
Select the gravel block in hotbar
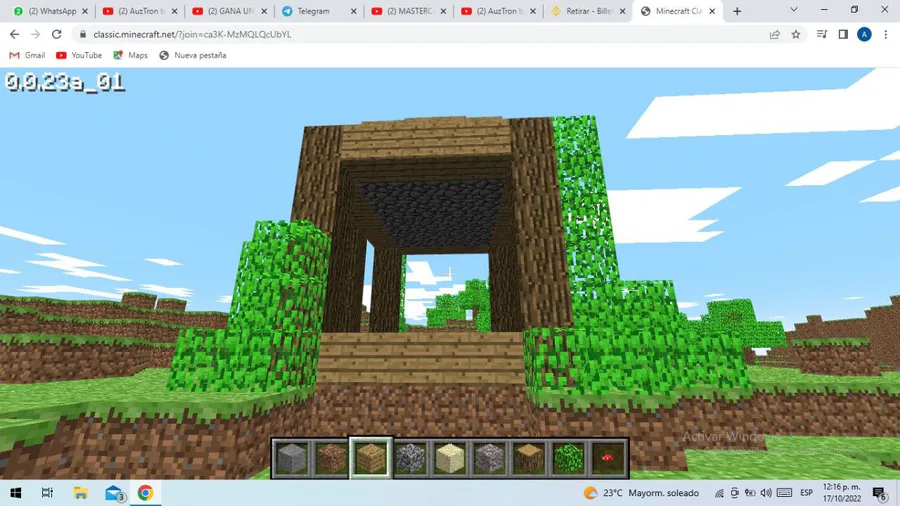tap(490, 458)
